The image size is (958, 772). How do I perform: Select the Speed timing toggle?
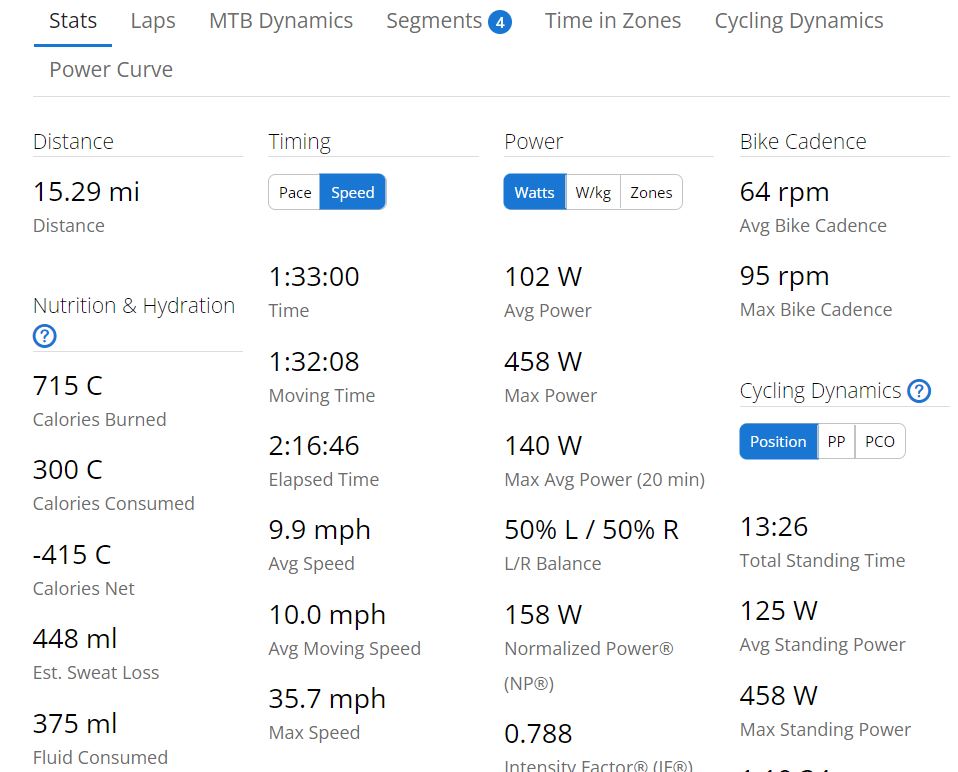click(x=352, y=193)
